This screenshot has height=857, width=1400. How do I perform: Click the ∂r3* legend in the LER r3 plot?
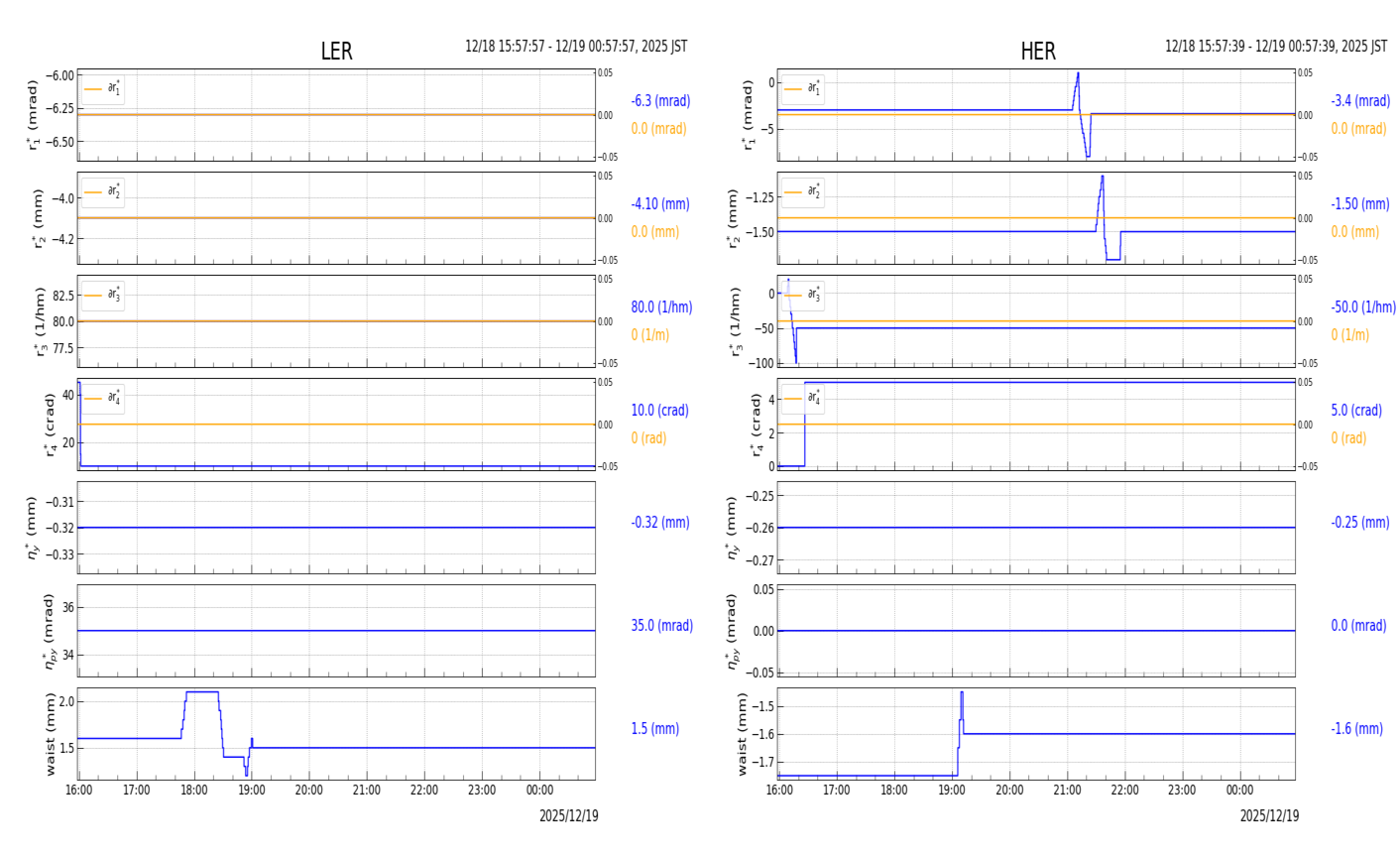click(103, 296)
